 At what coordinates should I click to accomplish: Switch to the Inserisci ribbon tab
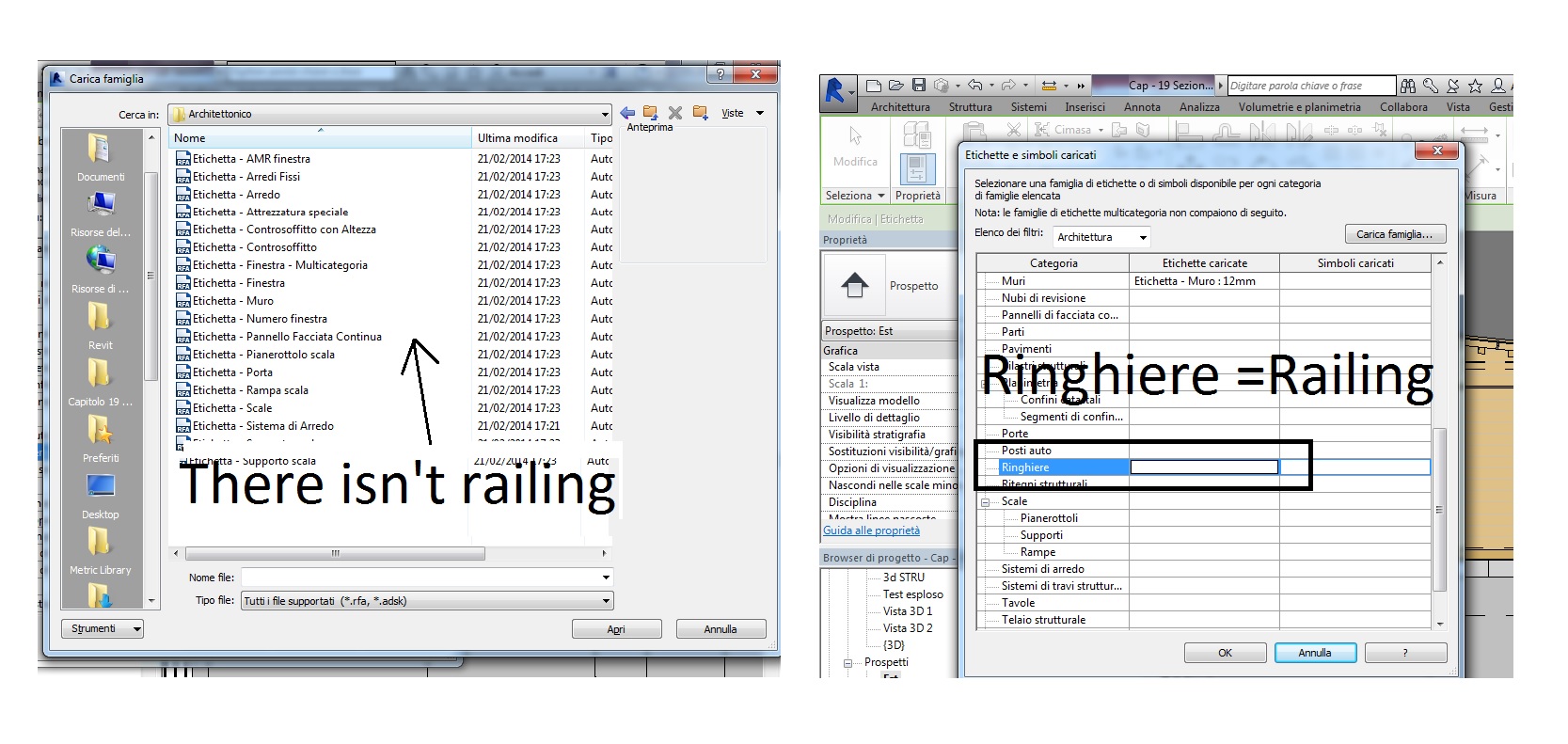pos(1085,107)
